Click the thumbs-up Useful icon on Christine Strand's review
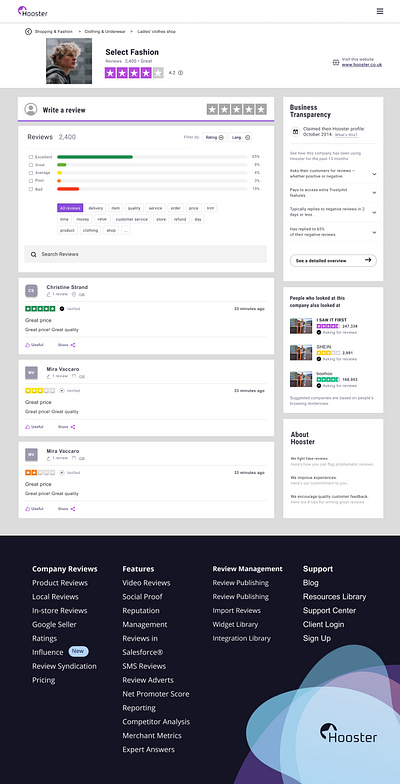 pos(28,344)
